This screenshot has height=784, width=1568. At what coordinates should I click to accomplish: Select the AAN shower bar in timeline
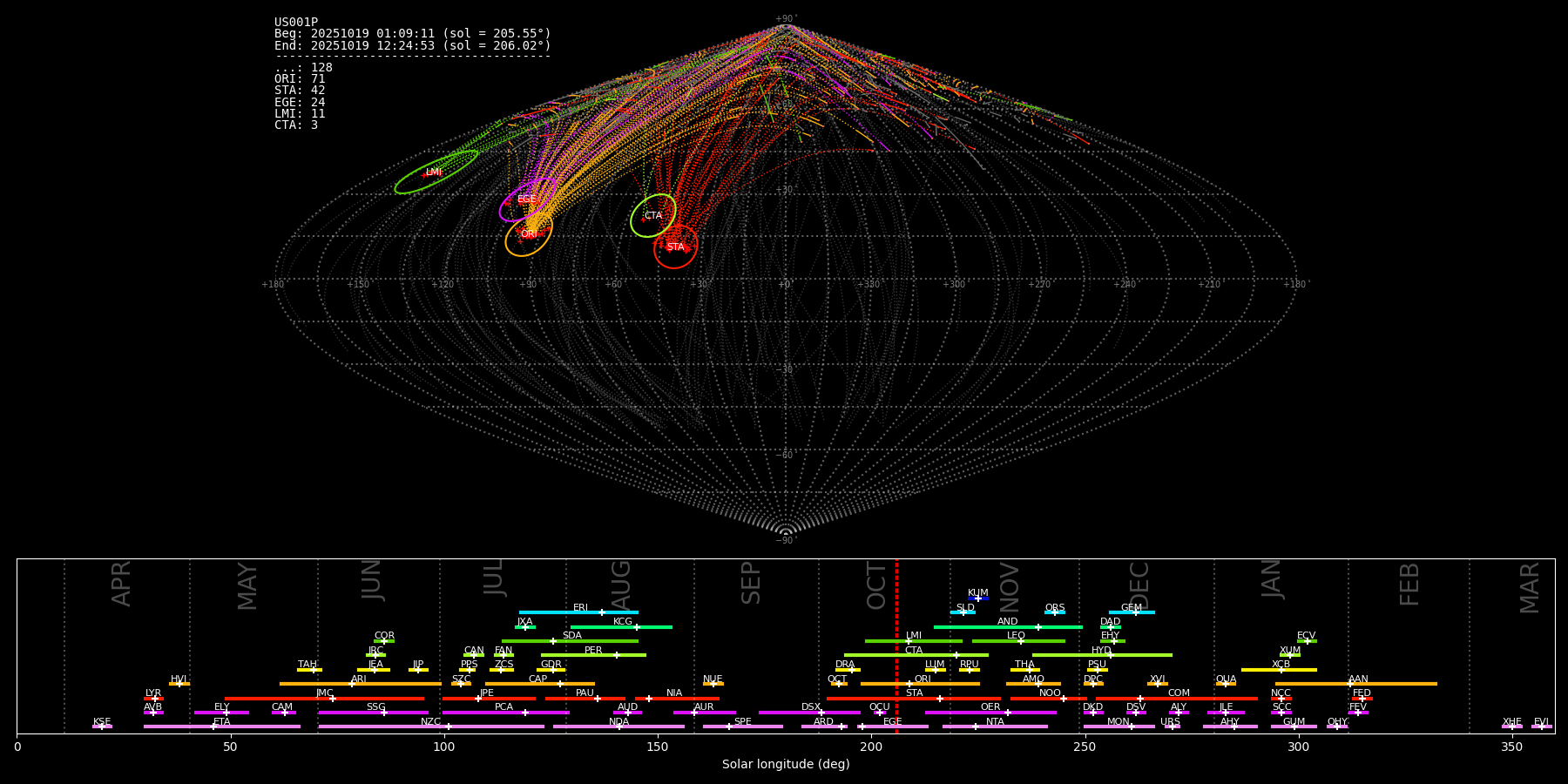pos(1356,684)
